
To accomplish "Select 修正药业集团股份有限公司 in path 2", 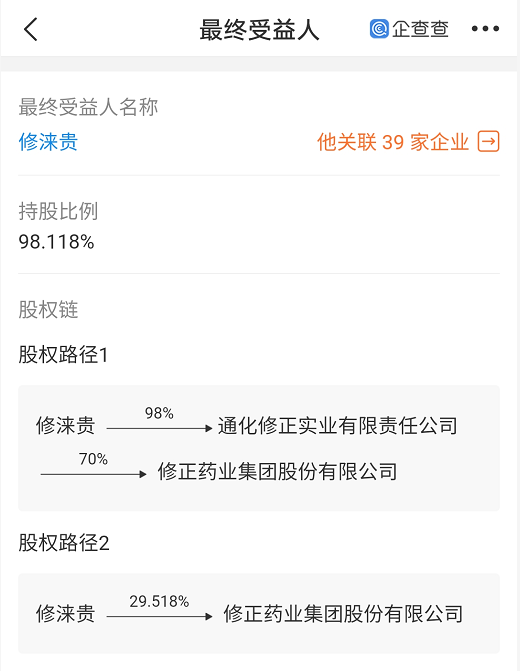I will pyautogui.click(x=343, y=614).
